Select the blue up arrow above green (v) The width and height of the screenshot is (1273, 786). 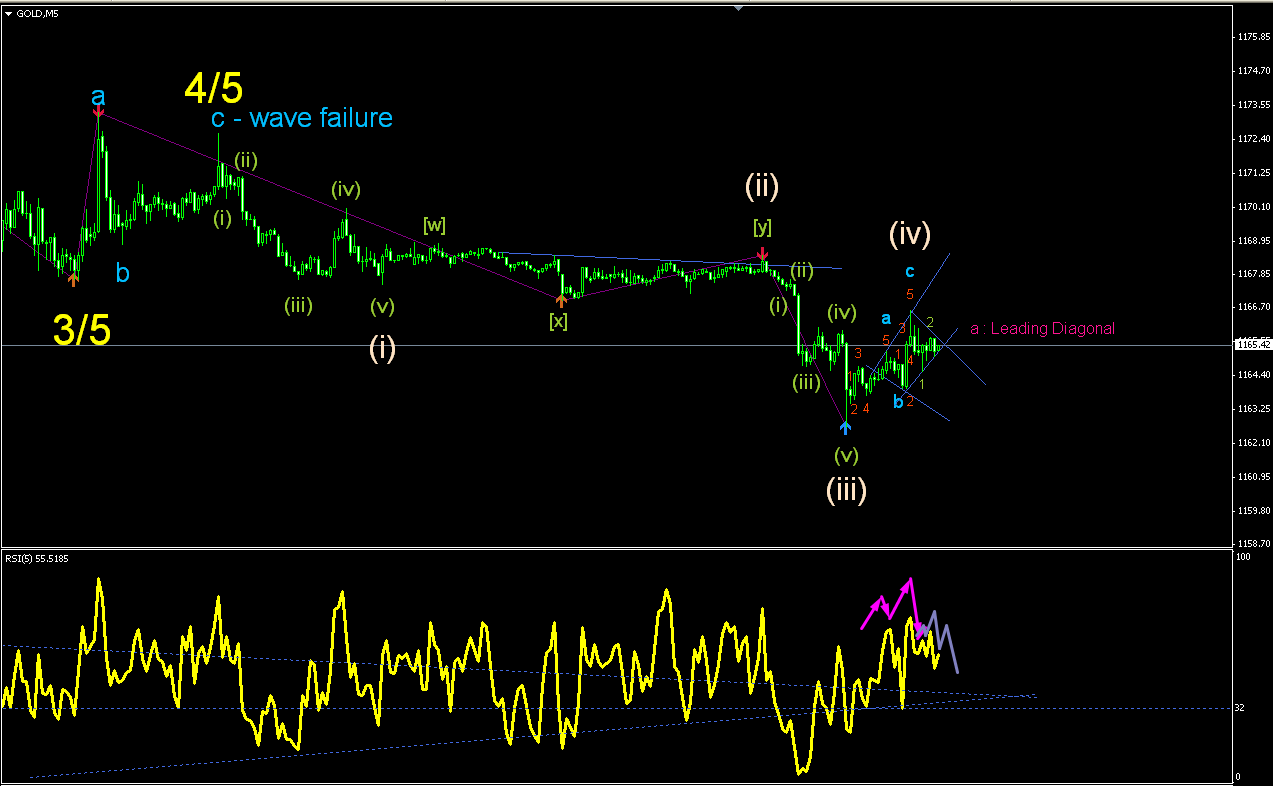845,428
